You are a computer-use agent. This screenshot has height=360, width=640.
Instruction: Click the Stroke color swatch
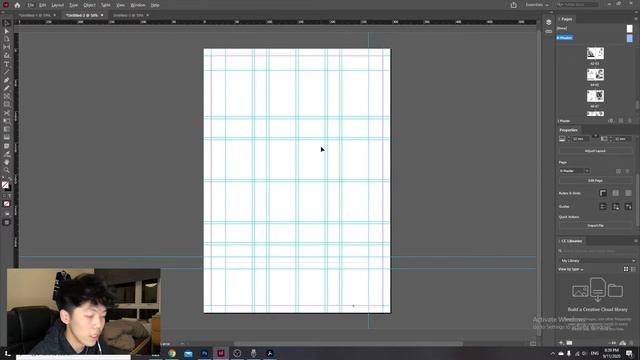pos(8,188)
